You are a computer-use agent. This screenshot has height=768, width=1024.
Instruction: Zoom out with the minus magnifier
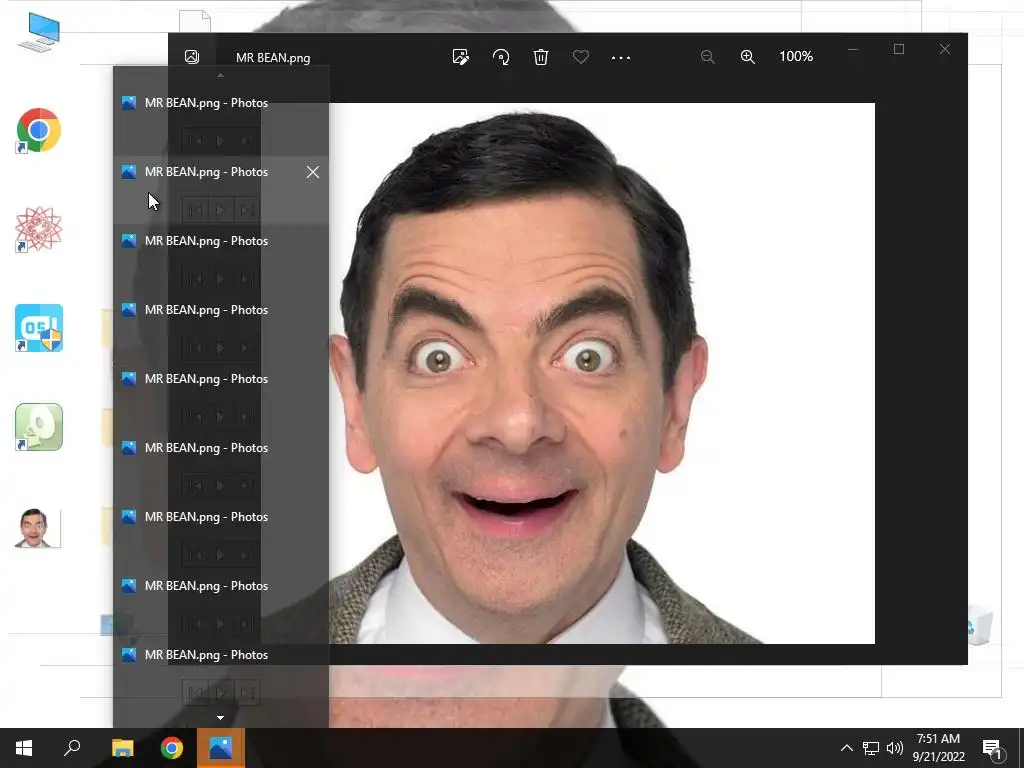coord(707,57)
